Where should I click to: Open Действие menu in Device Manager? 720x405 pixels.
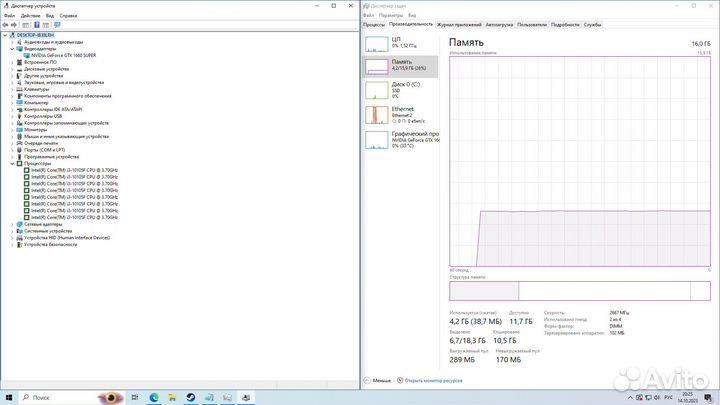tap(30, 16)
